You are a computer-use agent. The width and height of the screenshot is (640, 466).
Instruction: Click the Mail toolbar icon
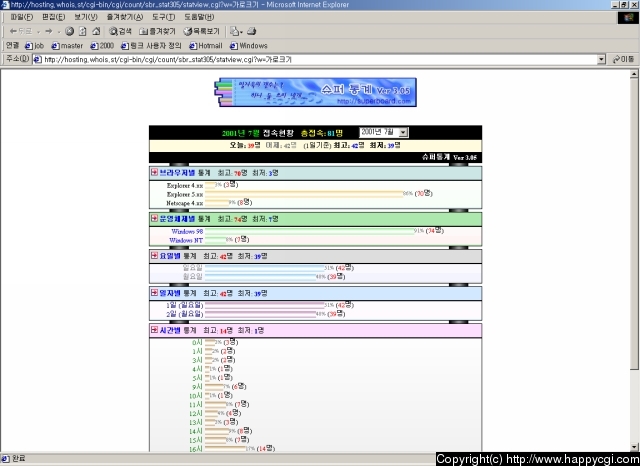coord(236,31)
